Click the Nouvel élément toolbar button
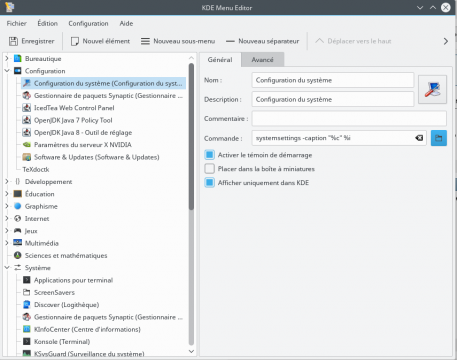This screenshot has width=457, height=360. [x=100, y=41]
